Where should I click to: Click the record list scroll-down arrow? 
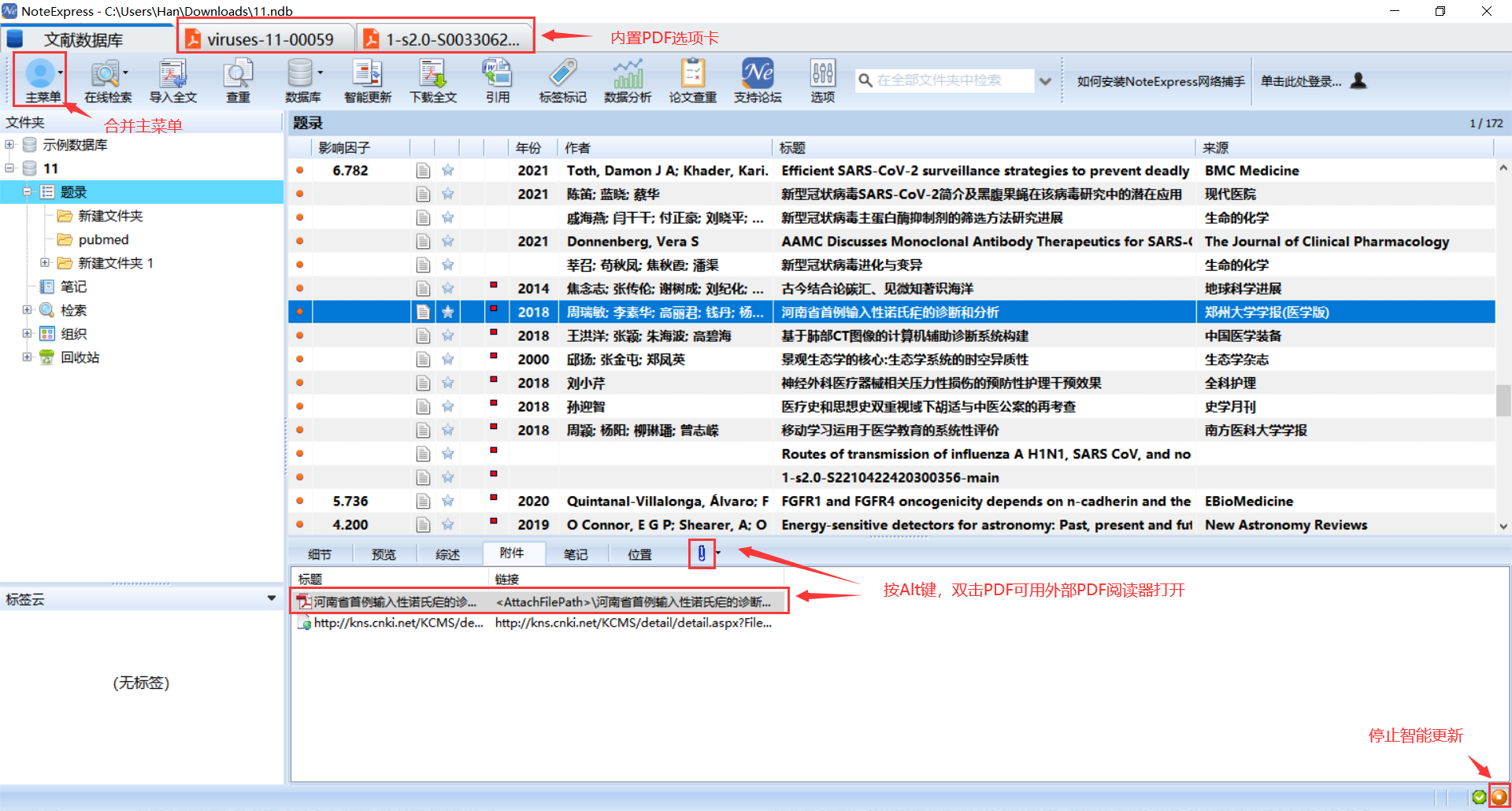coord(1503,526)
